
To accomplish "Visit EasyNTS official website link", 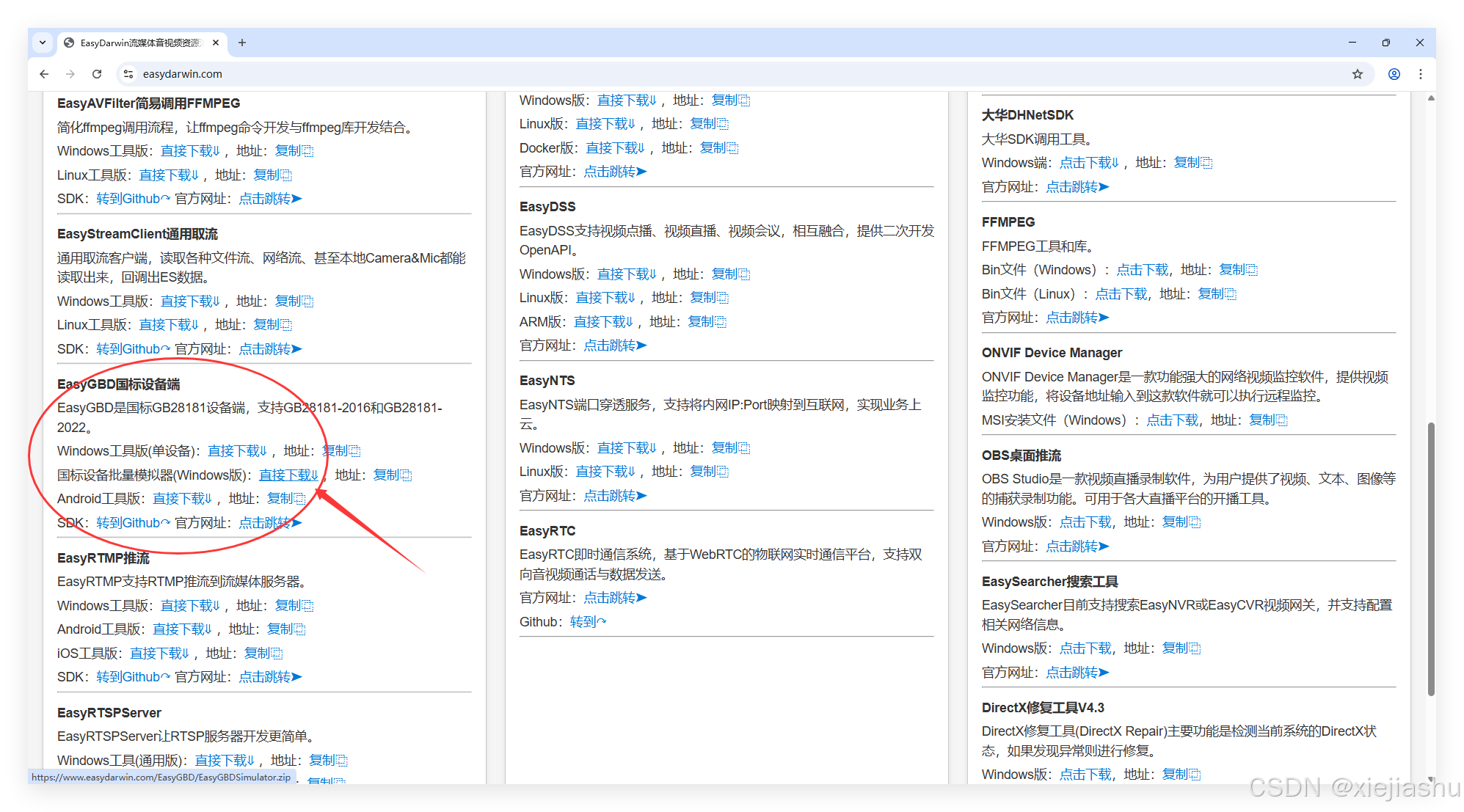I will tap(615, 496).
